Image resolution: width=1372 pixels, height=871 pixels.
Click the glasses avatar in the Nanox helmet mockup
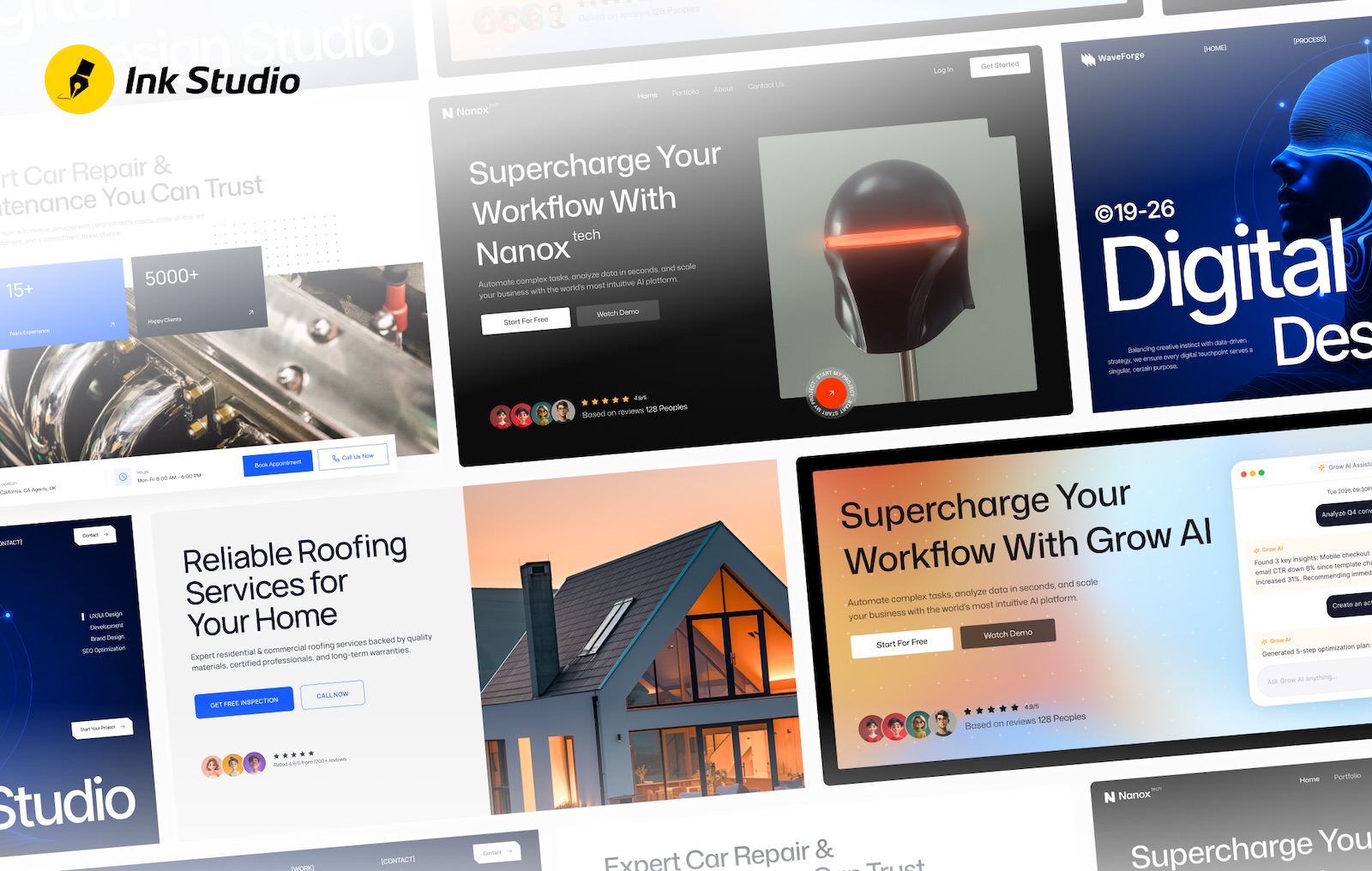(x=563, y=411)
